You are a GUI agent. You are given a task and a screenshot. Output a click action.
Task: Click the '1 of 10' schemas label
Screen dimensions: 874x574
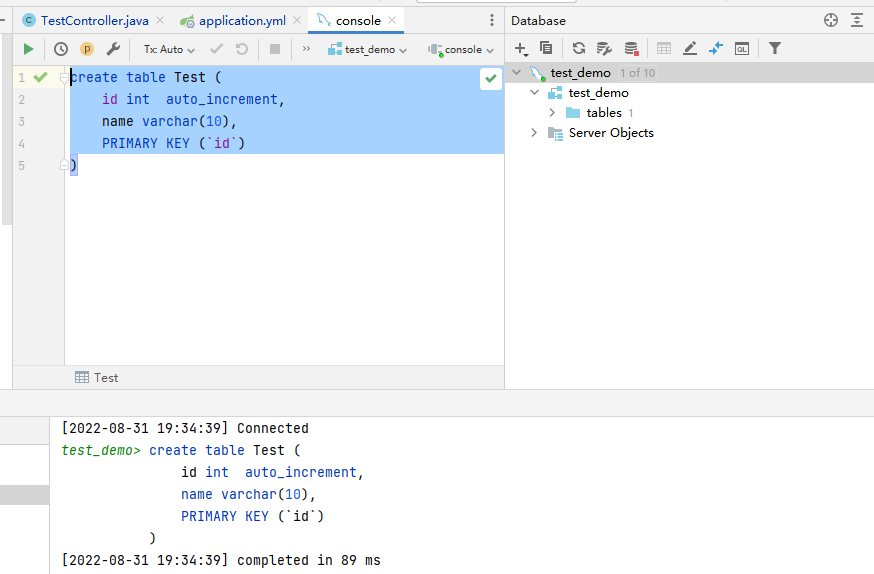638,73
